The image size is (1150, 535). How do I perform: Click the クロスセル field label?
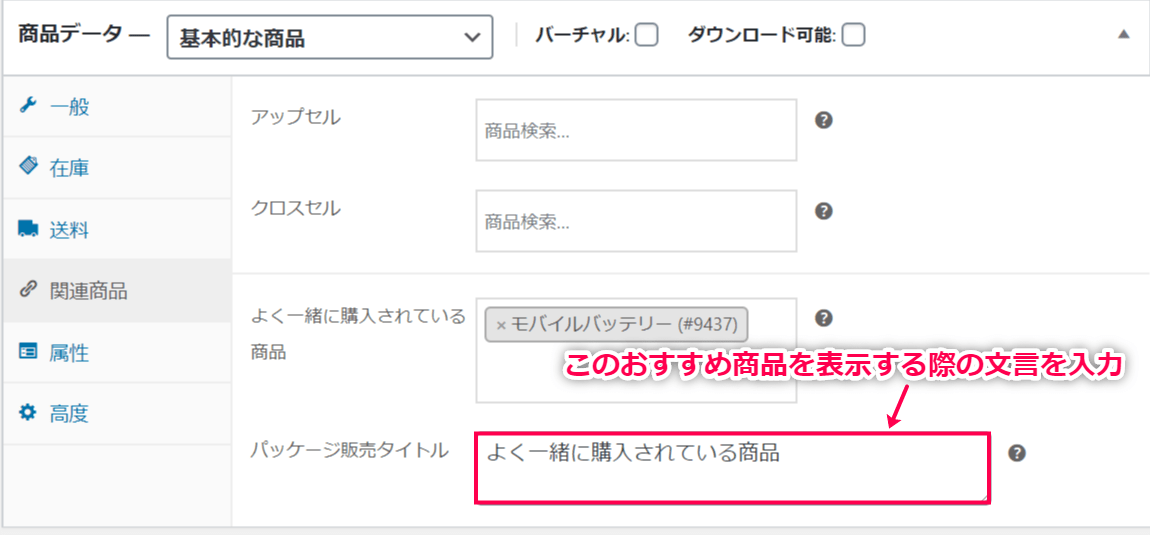click(295, 208)
